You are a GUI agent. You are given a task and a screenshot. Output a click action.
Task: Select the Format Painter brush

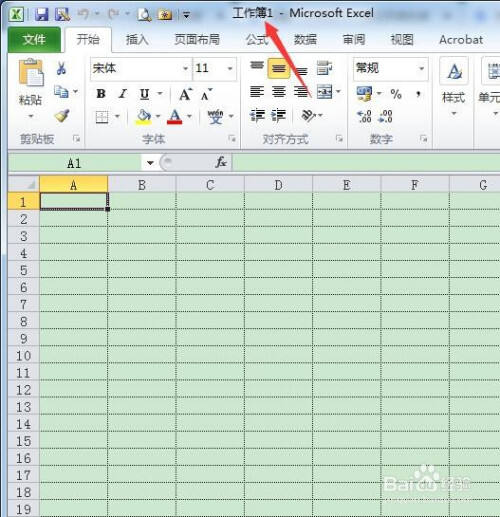[x=62, y=116]
